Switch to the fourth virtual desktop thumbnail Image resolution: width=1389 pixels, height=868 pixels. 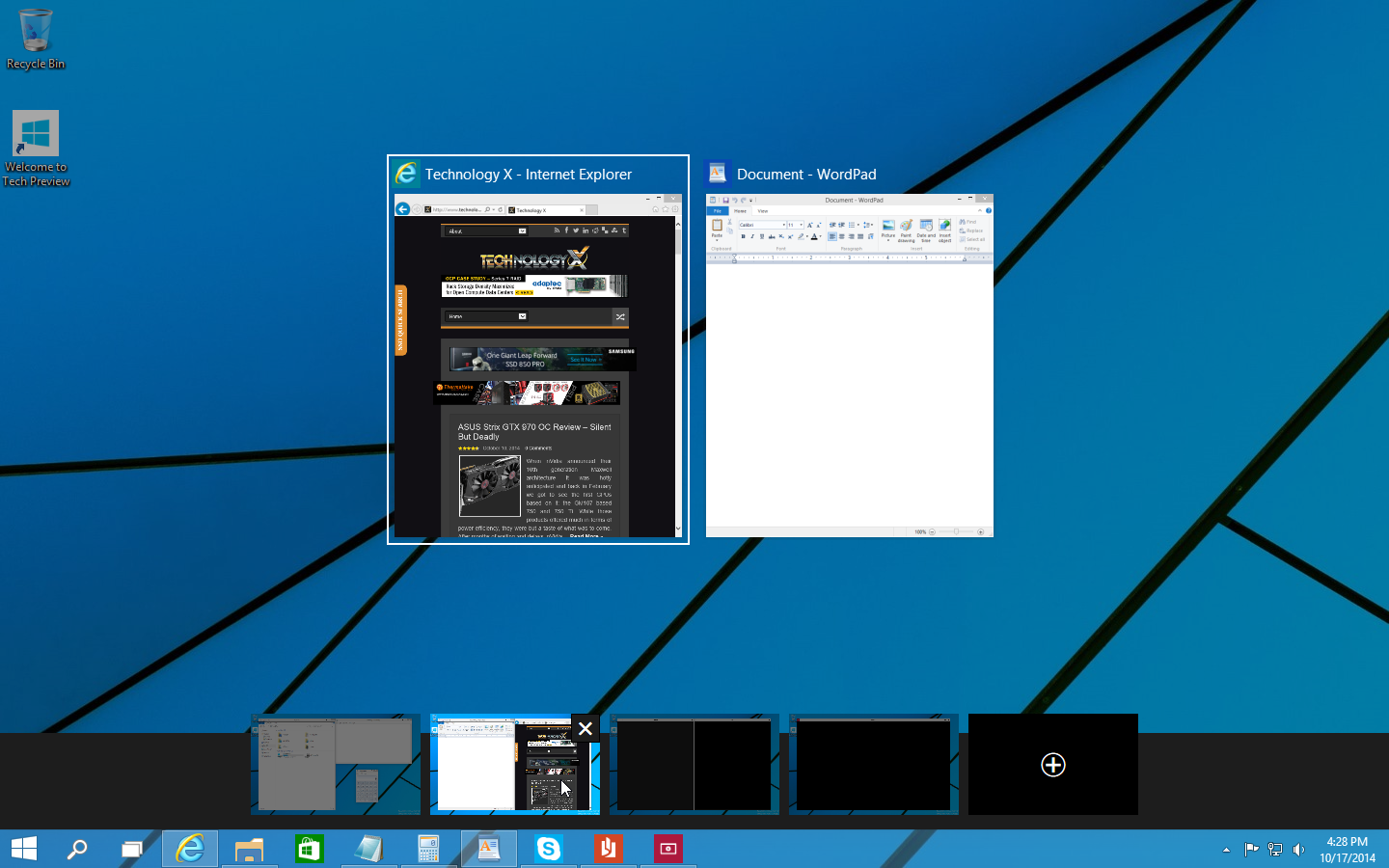click(873, 765)
